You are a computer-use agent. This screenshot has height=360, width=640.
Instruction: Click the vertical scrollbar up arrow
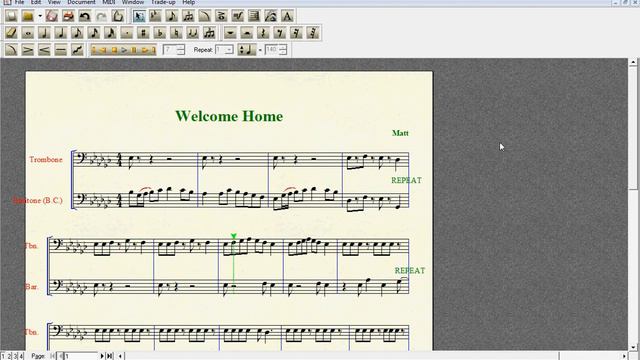click(633, 62)
